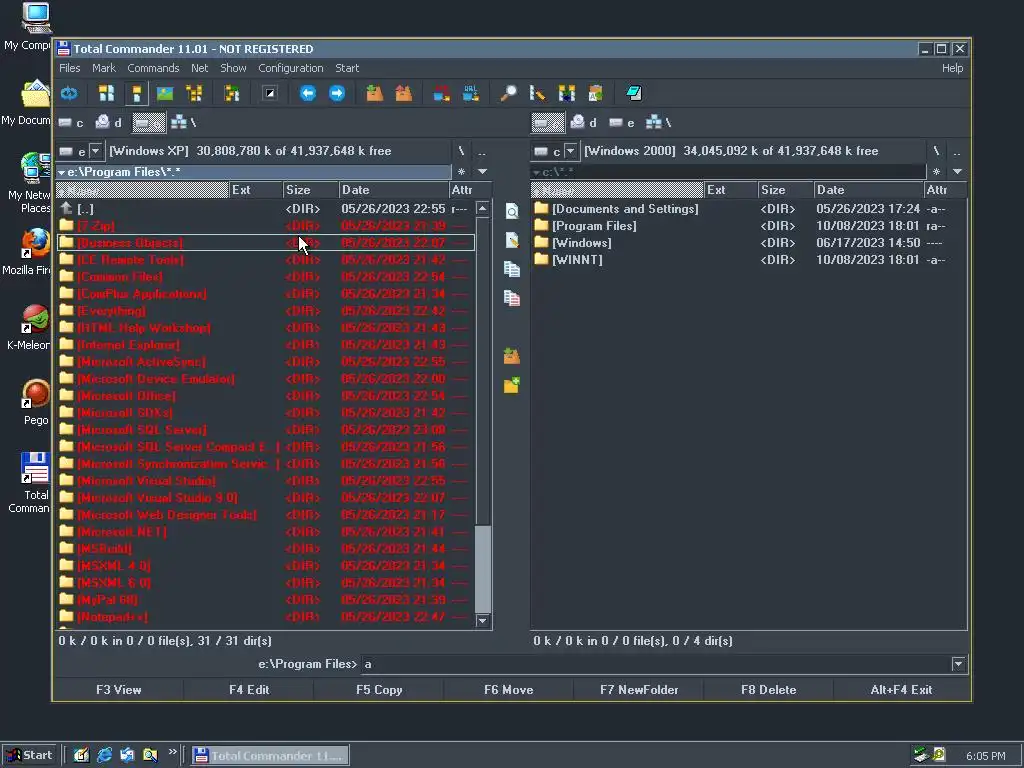Go back with the blue left arrow

308,93
